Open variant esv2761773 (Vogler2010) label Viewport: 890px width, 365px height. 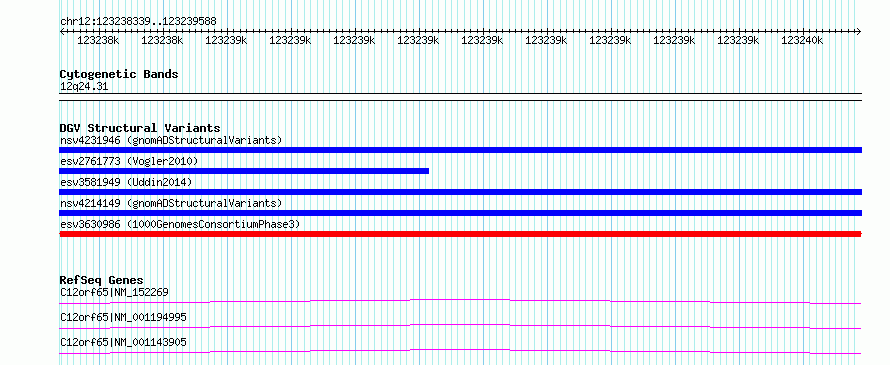(129, 161)
